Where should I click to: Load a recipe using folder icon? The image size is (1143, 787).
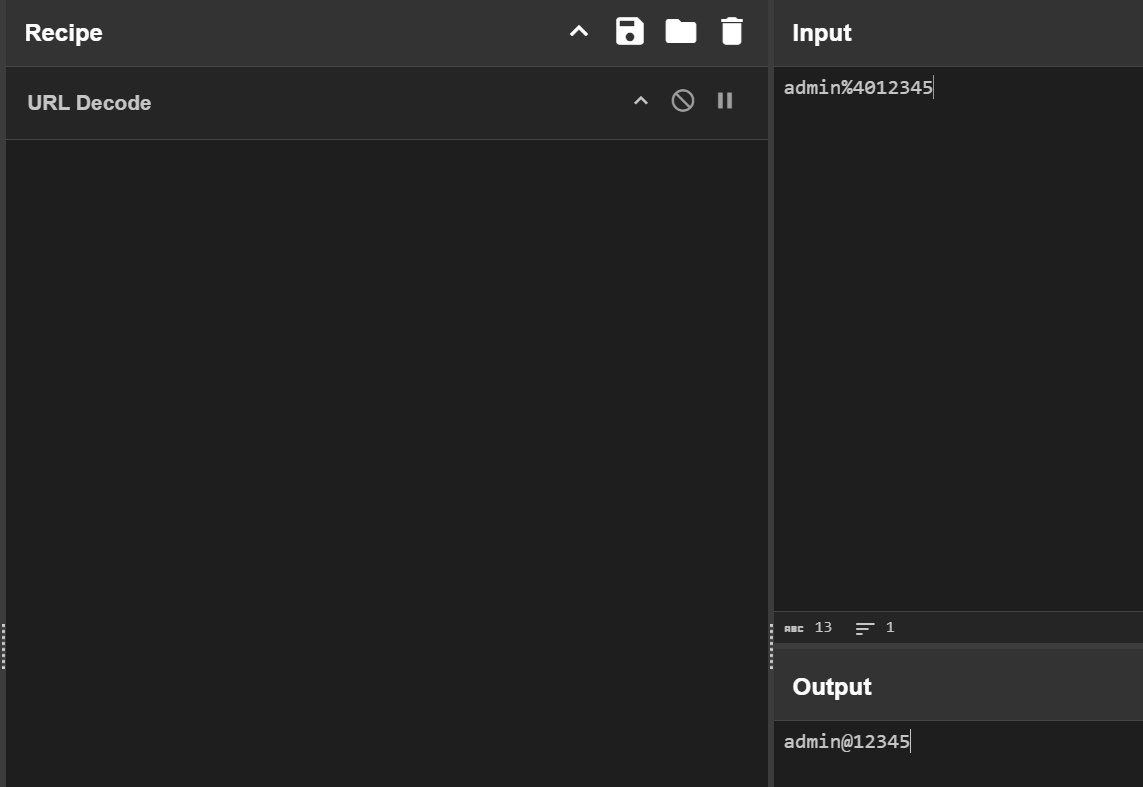pyautogui.click(x=681, y=31)
